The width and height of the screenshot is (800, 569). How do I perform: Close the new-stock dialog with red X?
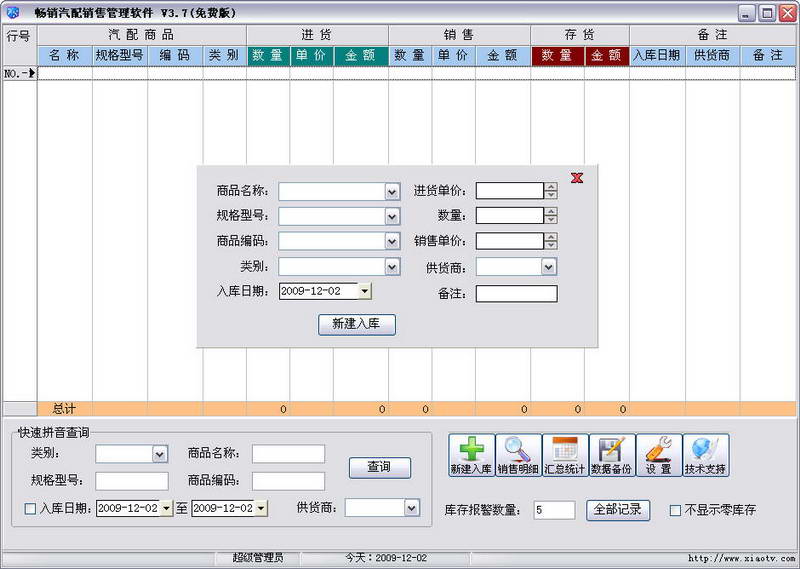pos(577,178)
